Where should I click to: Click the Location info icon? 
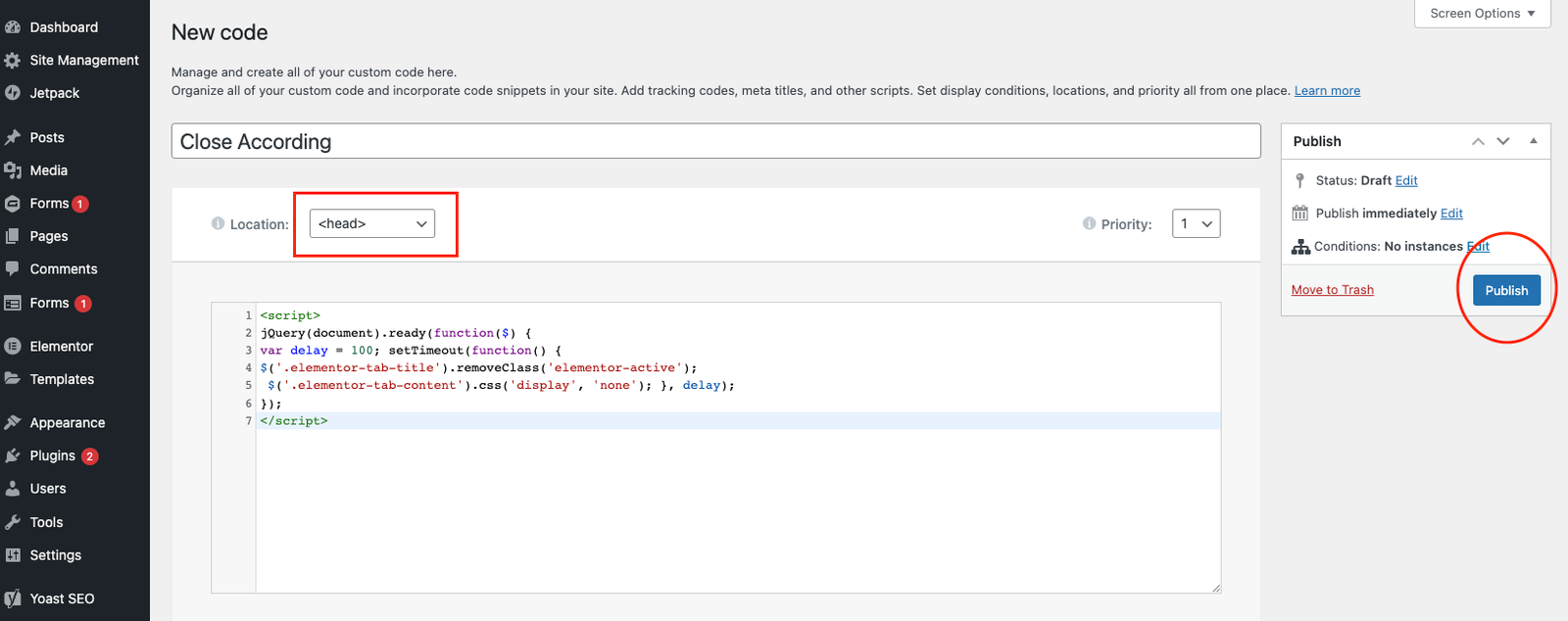(x=218, y=223)
